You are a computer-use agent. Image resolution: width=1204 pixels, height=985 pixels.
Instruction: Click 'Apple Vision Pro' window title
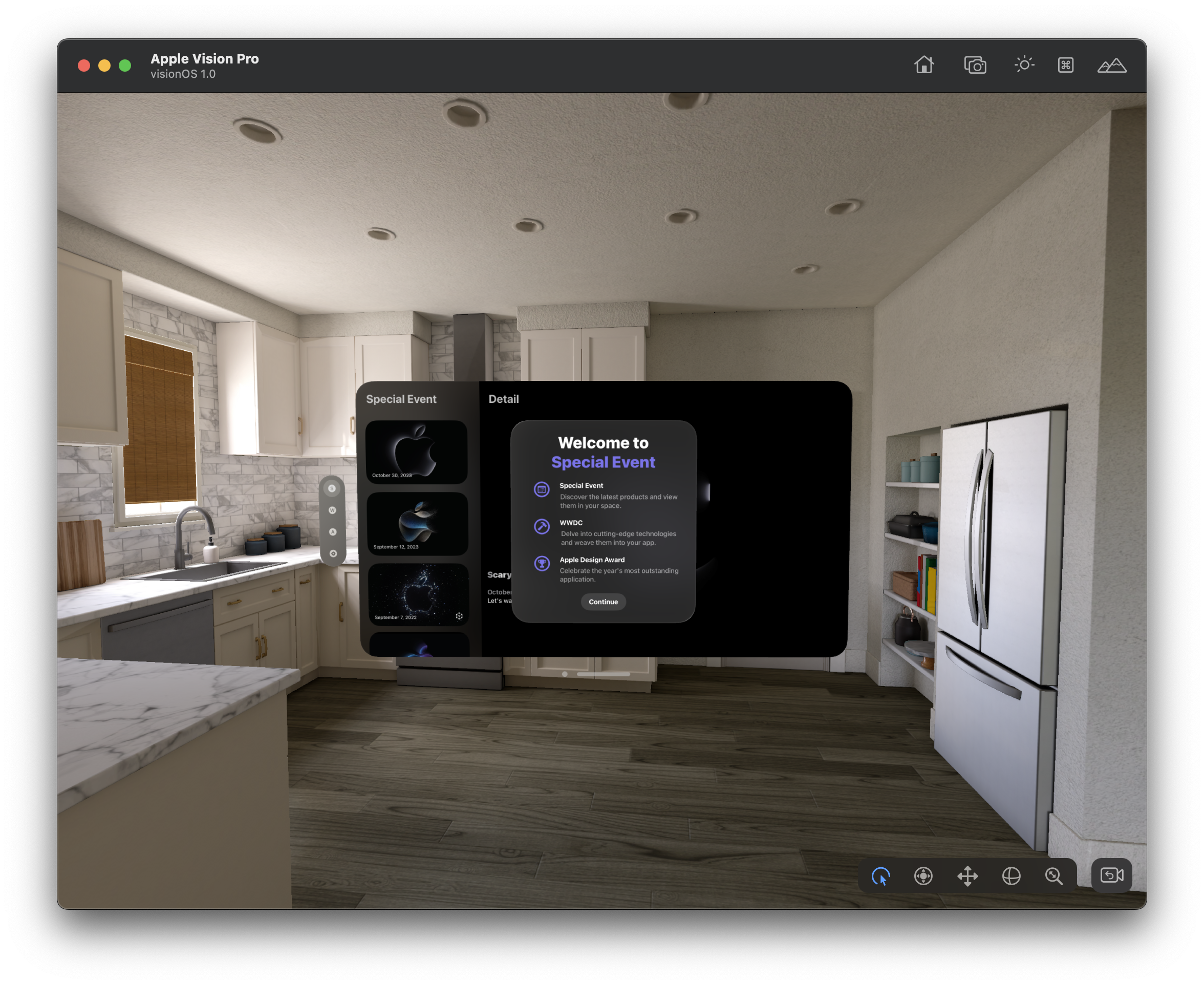(x=204, y=58)
